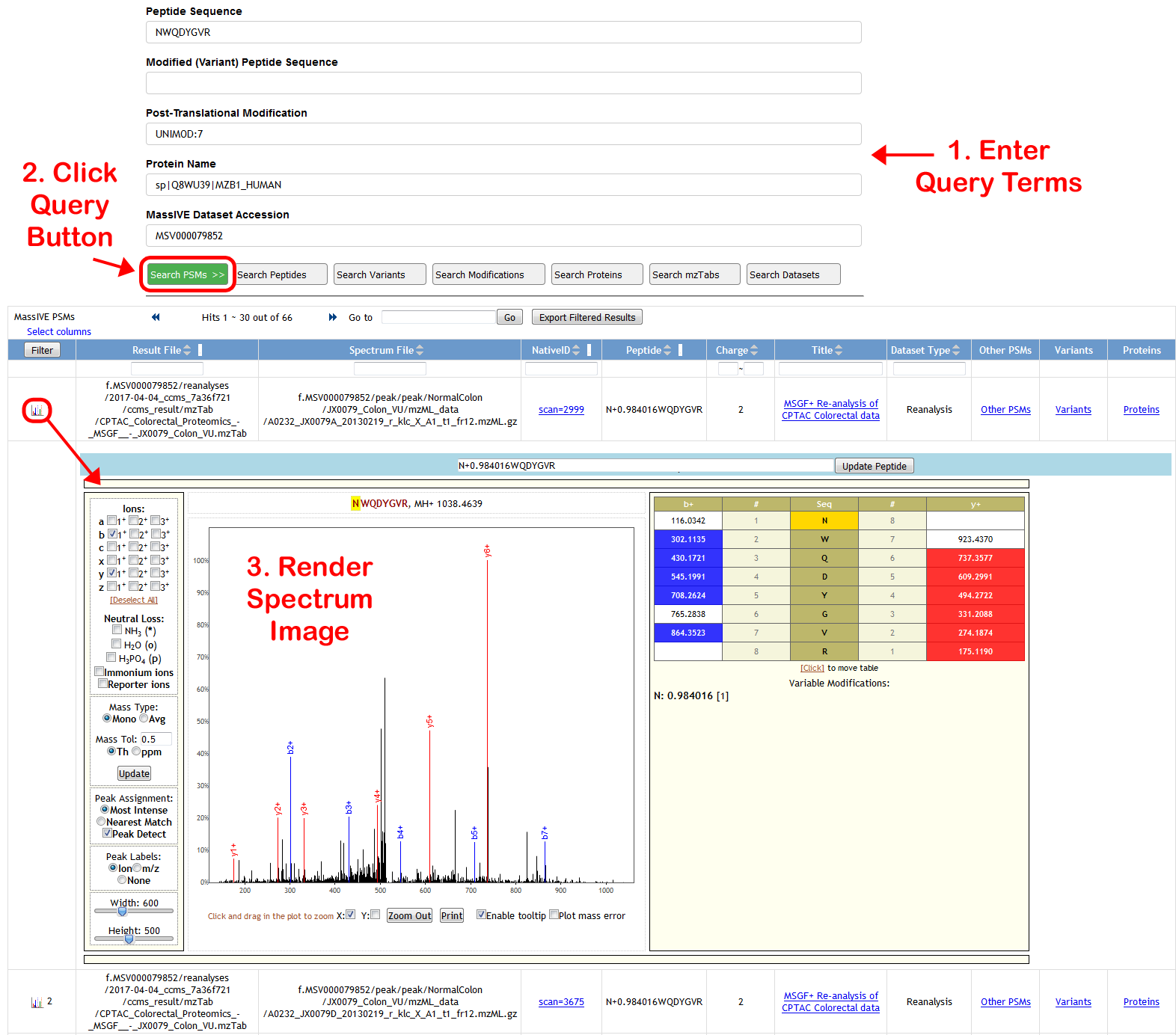This screenshot has height=1035, width=1176.
Task: Sort by Charge column arrows
Action: tap(754, 350)
